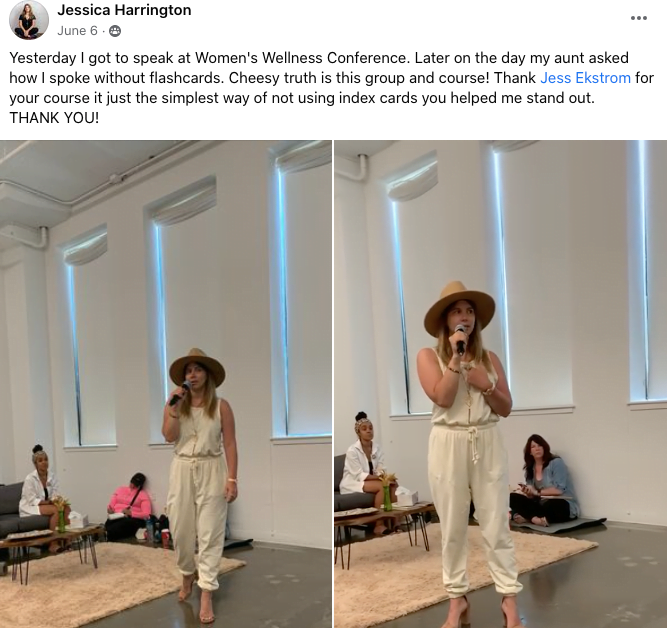Open the right close-up speaker photo
This screenshot has width=667, height=628.
tap(501, 384)
